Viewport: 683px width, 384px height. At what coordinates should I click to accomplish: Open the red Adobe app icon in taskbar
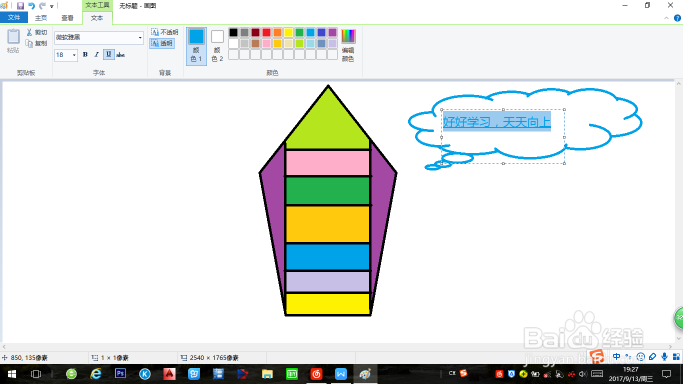coord(169,374)
